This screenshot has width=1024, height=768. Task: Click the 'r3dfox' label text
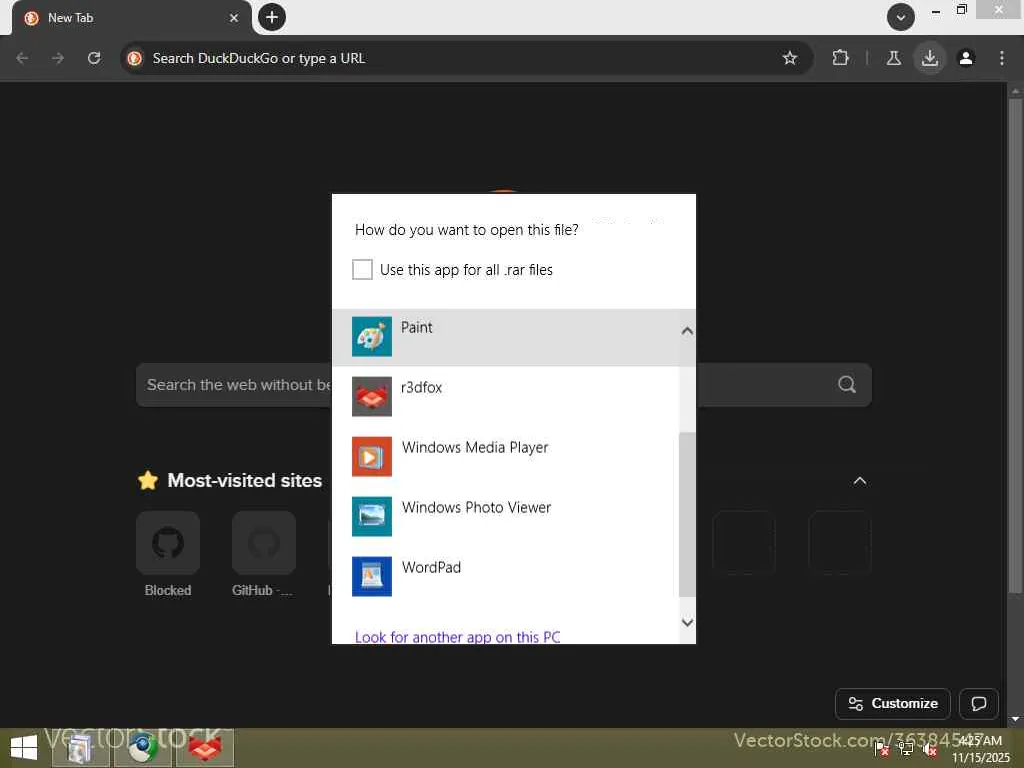(x=421, y=387)
